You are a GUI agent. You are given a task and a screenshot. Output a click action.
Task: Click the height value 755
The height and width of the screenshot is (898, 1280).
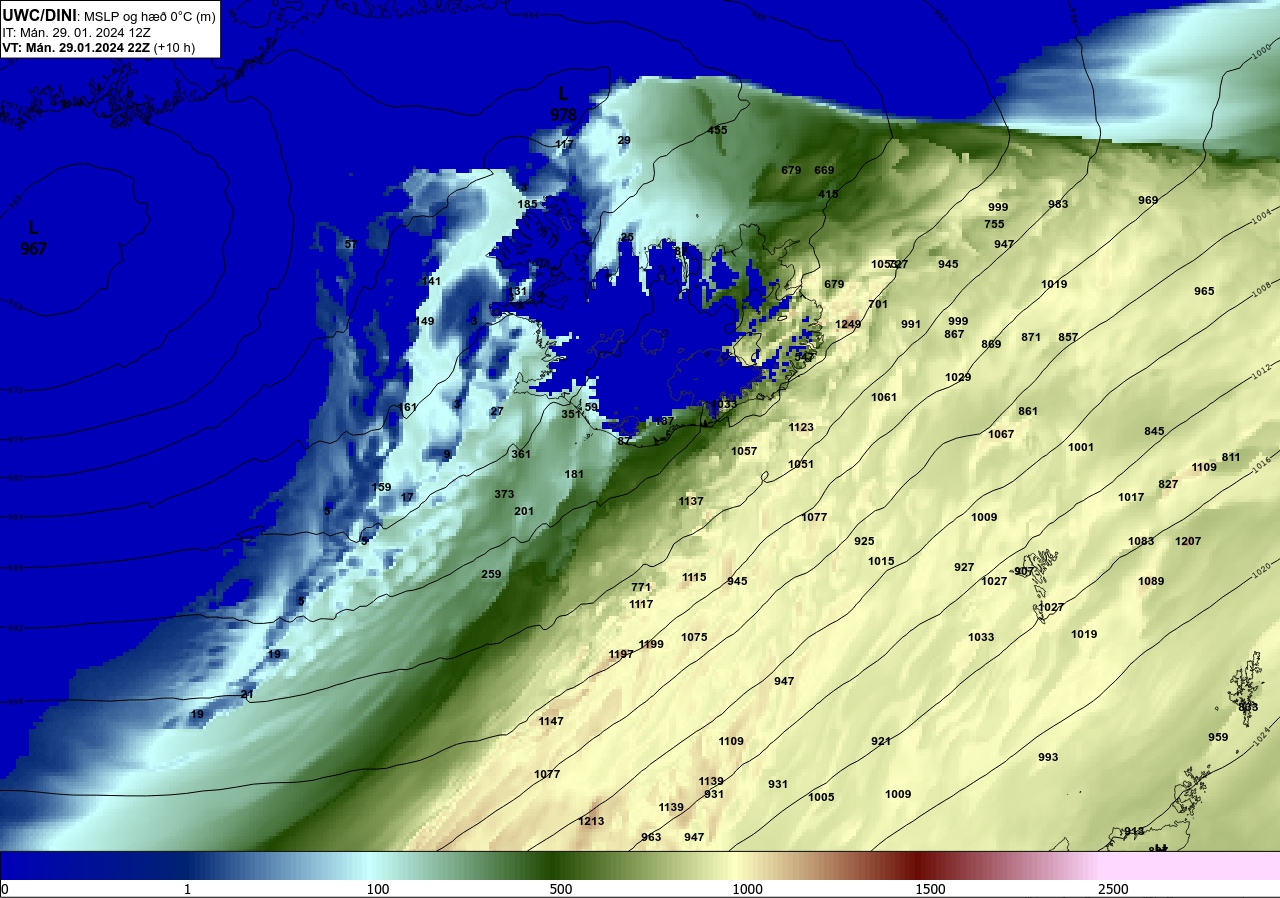coord(994,224)
